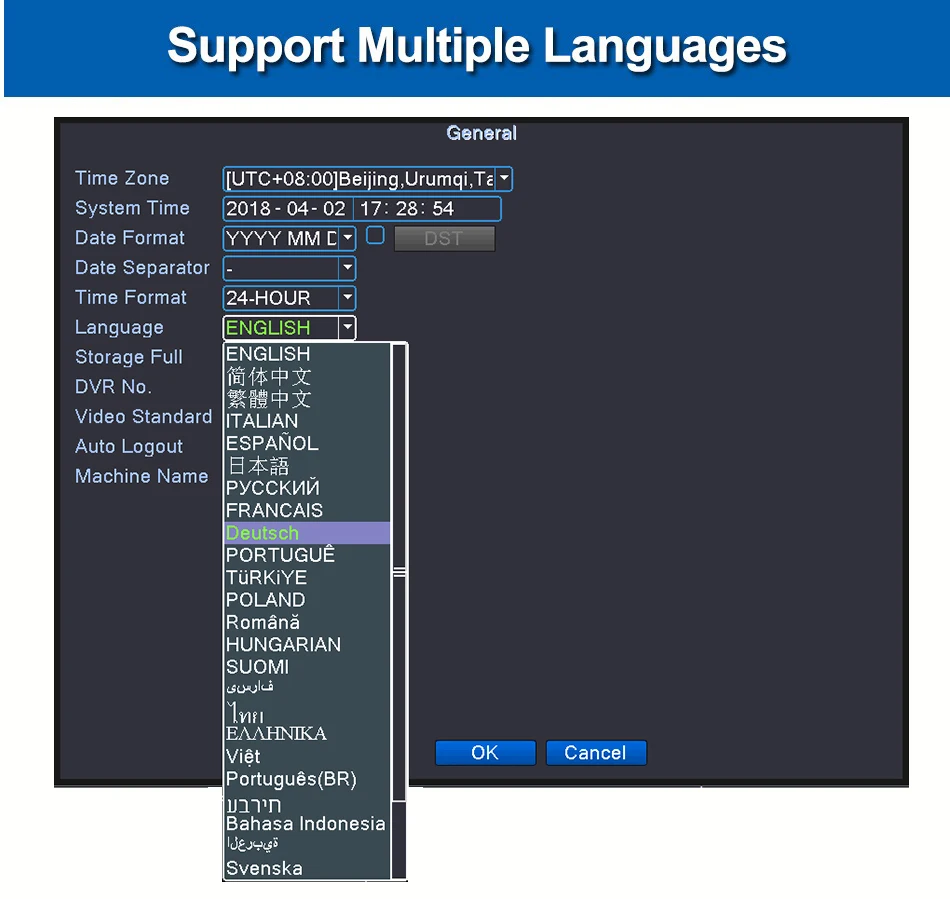Screen dimensions: 950x899
Task: Select ENGLISH in the language list
Action: point(307,354)
